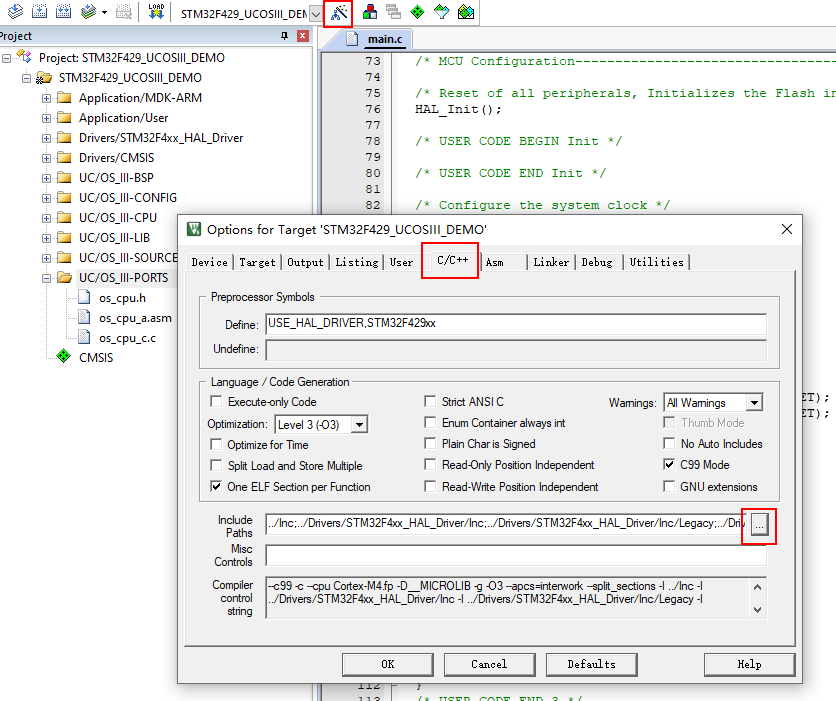
Task: Switch to the Device tab
Action: coord(210,262)
